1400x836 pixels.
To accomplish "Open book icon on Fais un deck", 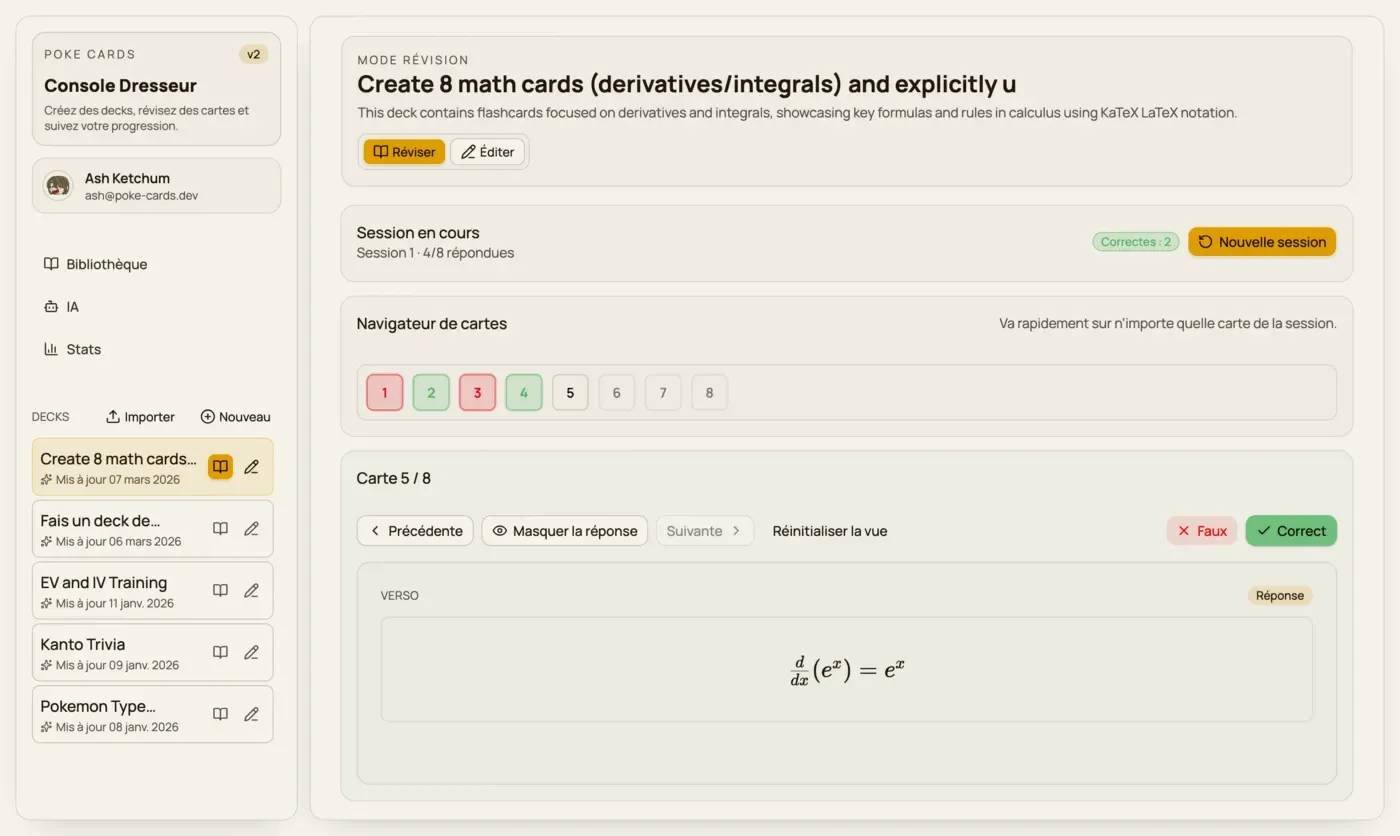I will tap(220, 528).
